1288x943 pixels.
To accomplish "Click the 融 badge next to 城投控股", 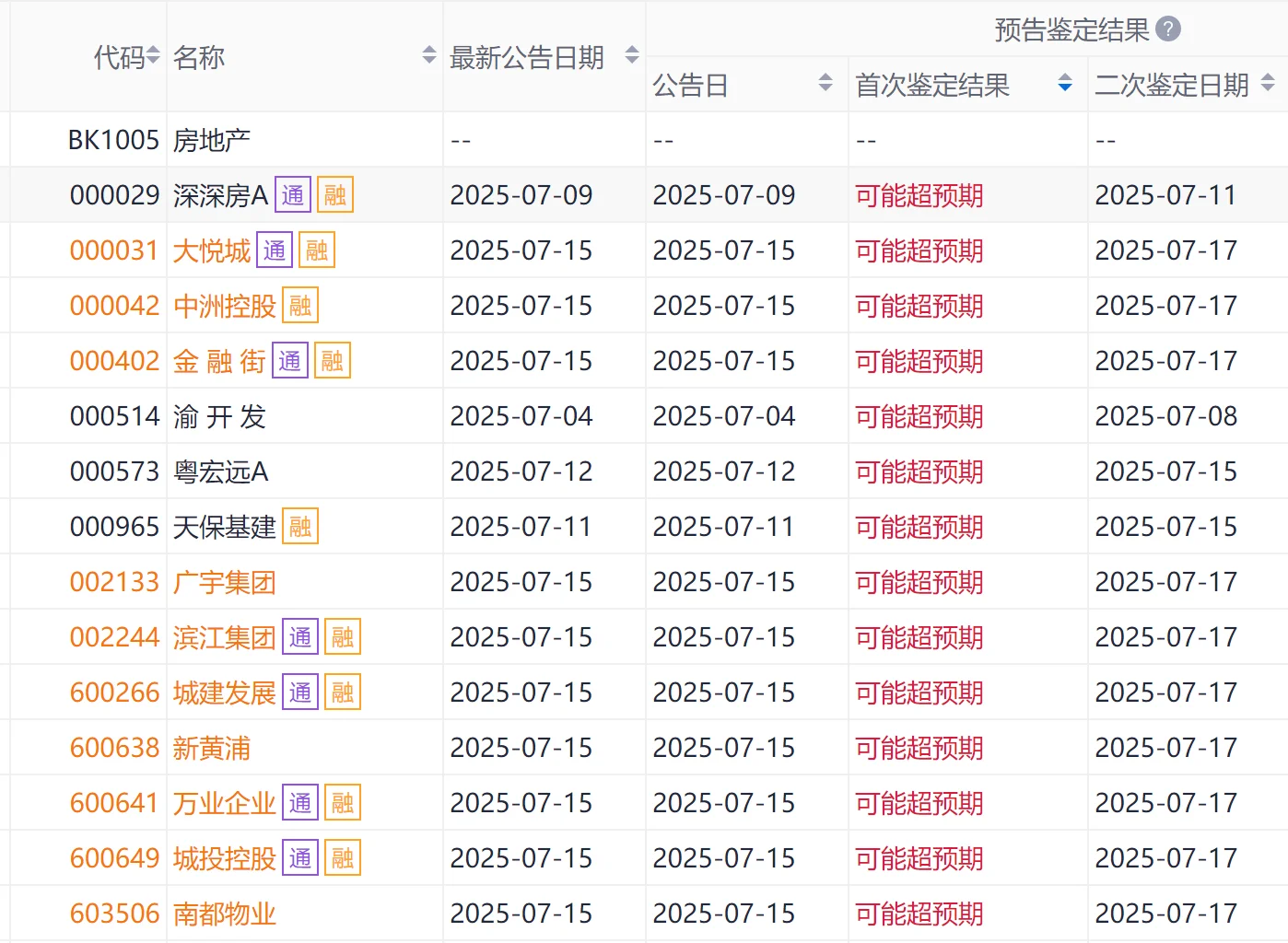I will point(343,858).
